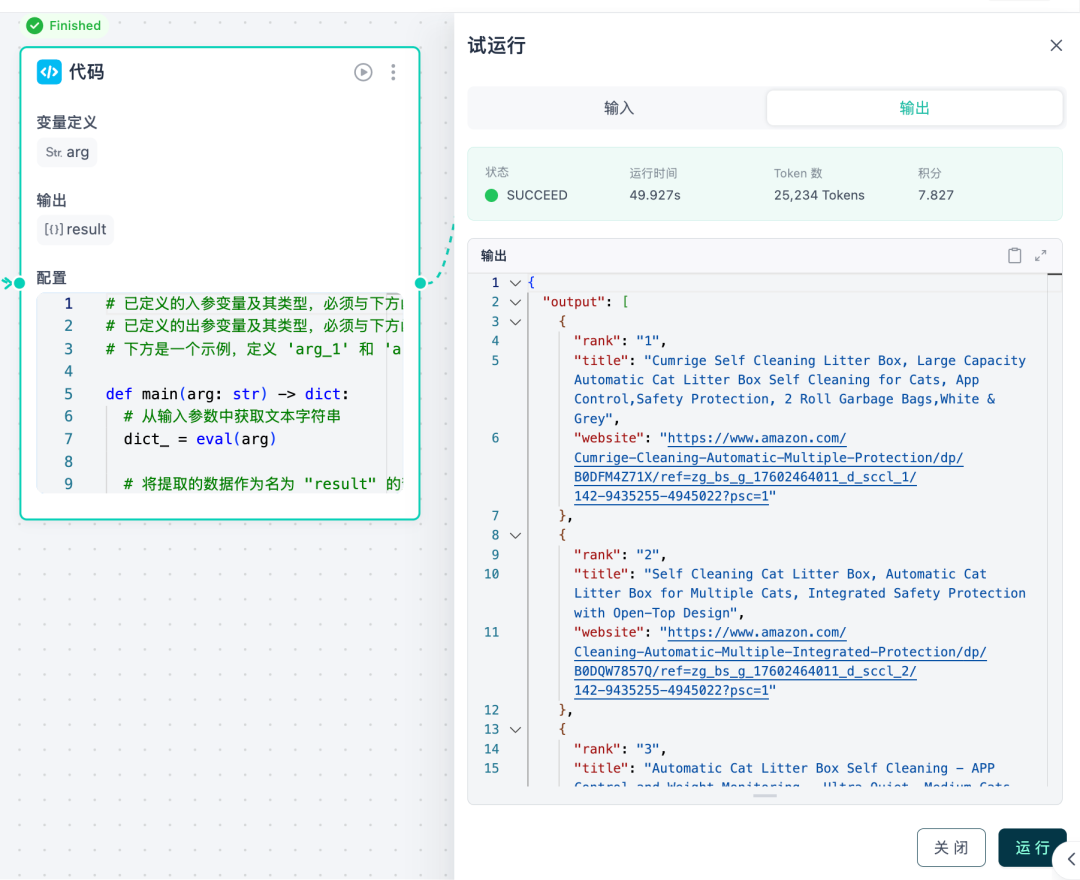Collapse the first item object on line 3
Screen dimensions: 1080x880
[515, 322]
